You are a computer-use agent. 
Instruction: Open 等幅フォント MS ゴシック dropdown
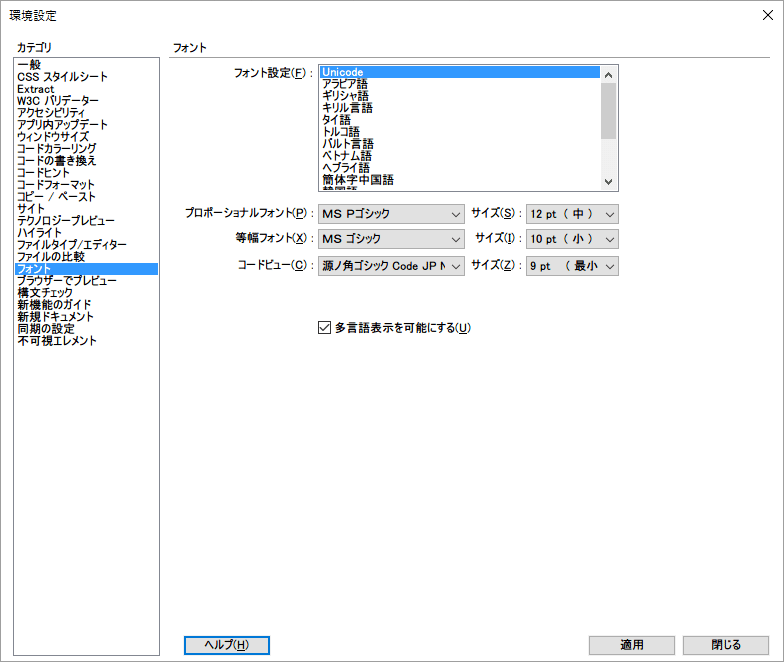(x=391, y=239)
